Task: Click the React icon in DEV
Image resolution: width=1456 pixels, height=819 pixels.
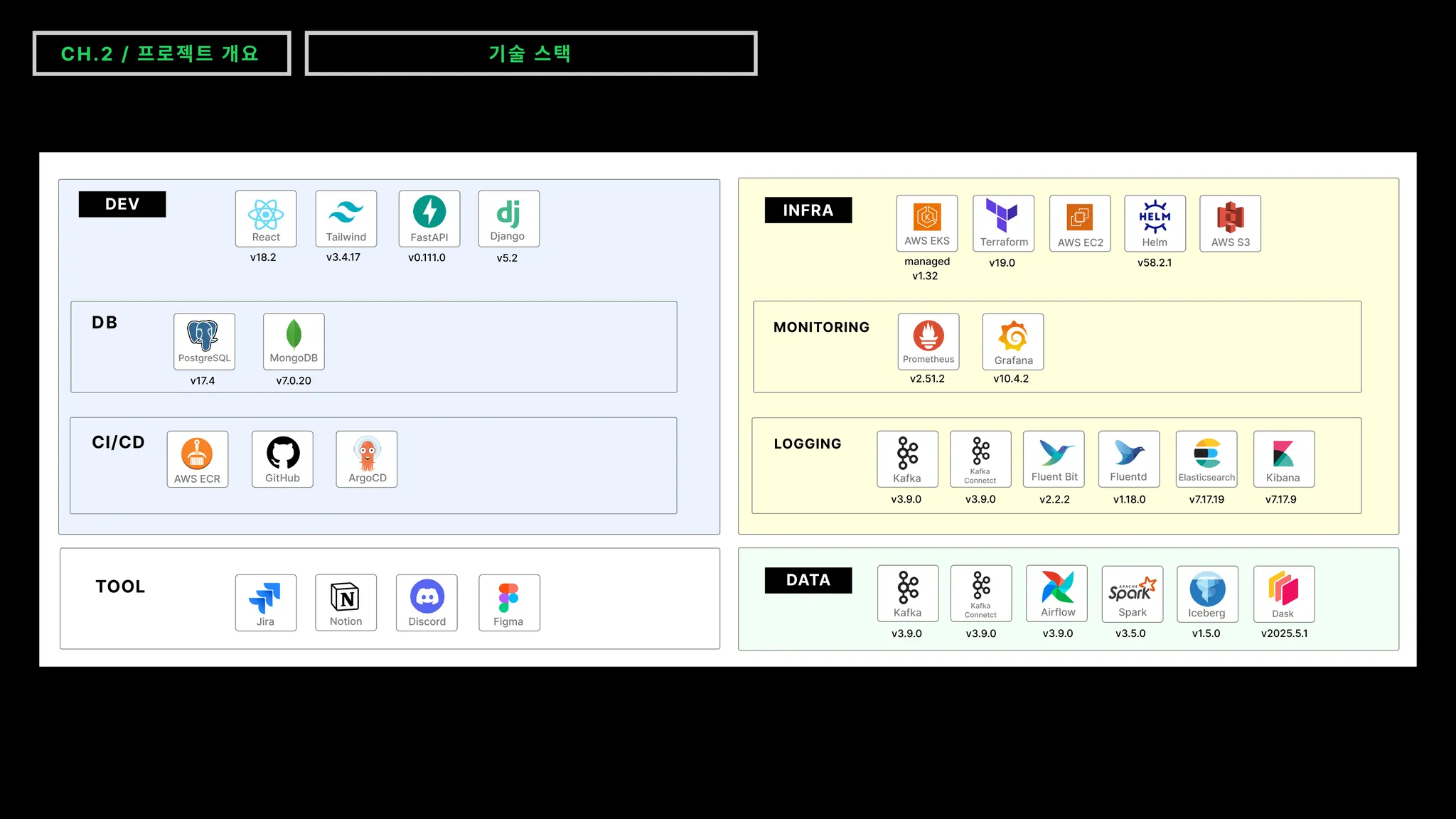Action: pos(266,218)
